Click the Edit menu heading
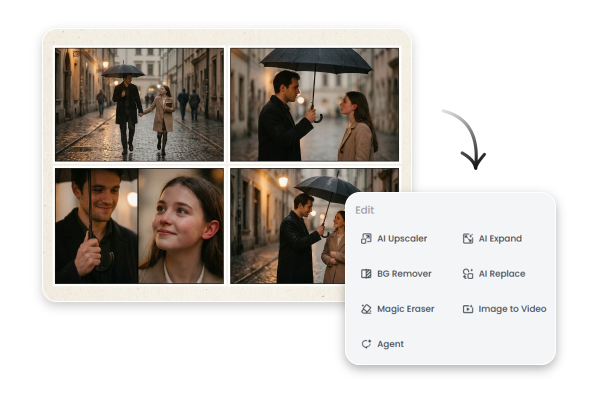This screenshot has height=400, width=600. 365,210
